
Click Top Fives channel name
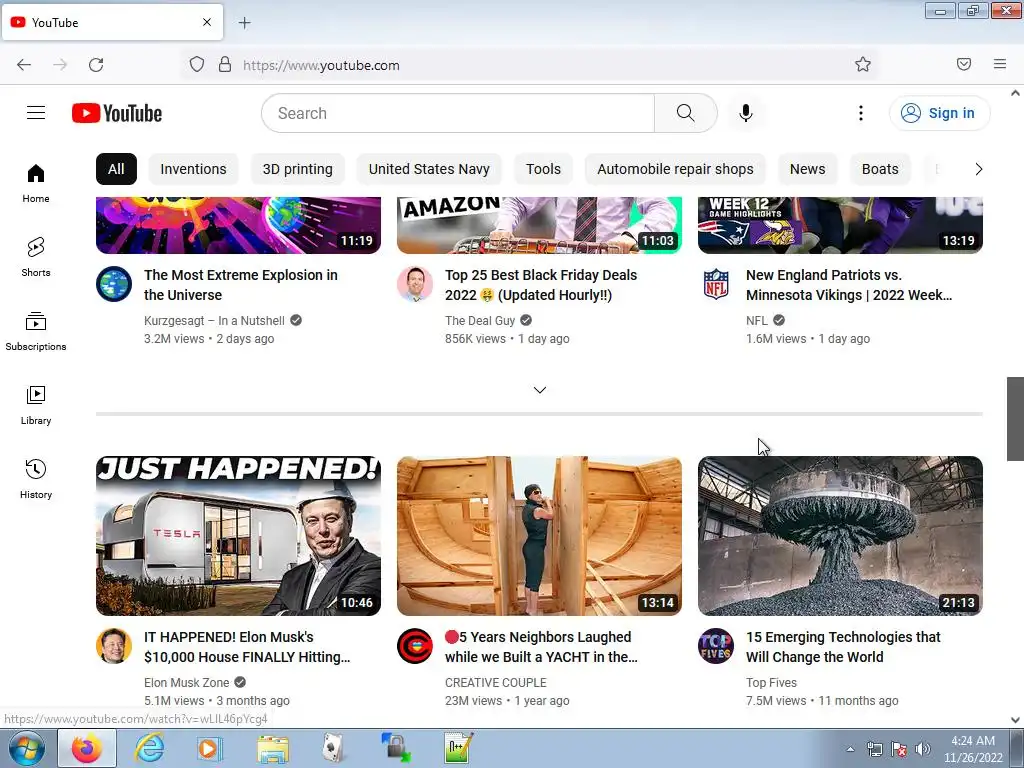(x=771, y=682)
